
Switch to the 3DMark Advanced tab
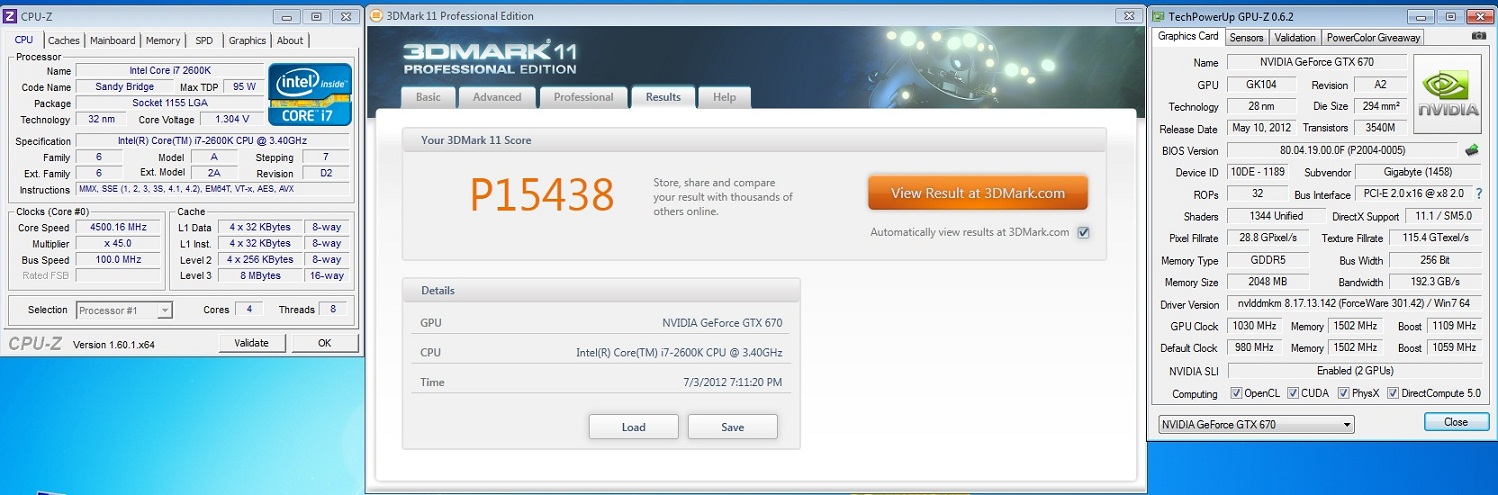(497, 97)
